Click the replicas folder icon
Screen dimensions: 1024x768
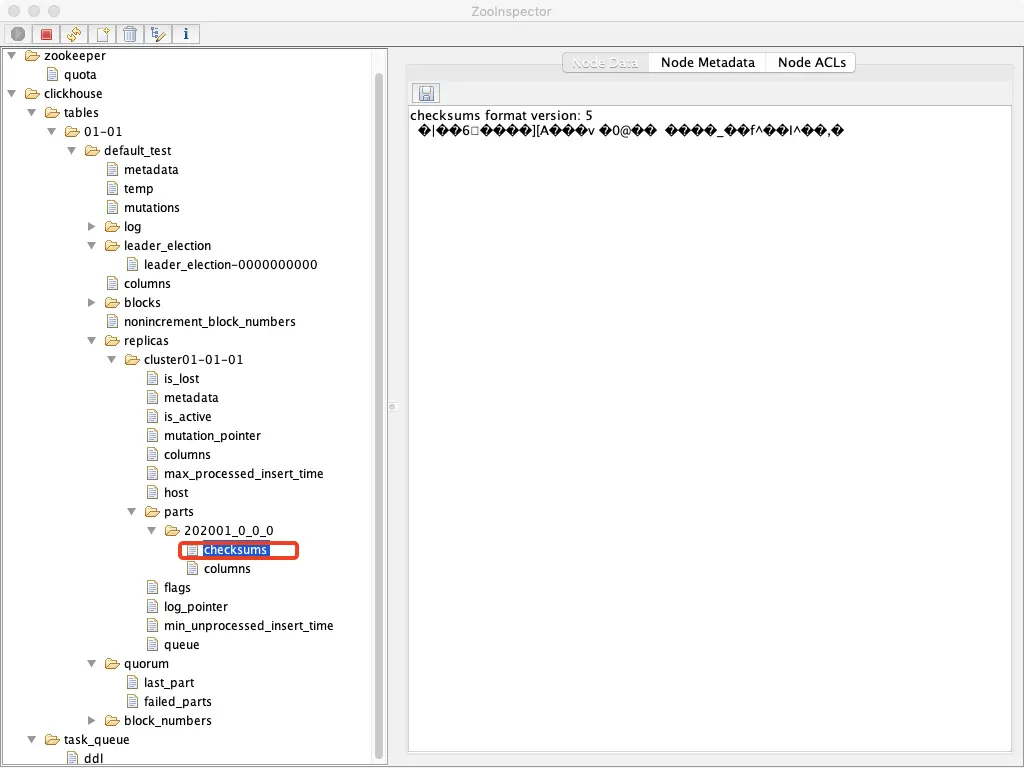tap(112, 340)
